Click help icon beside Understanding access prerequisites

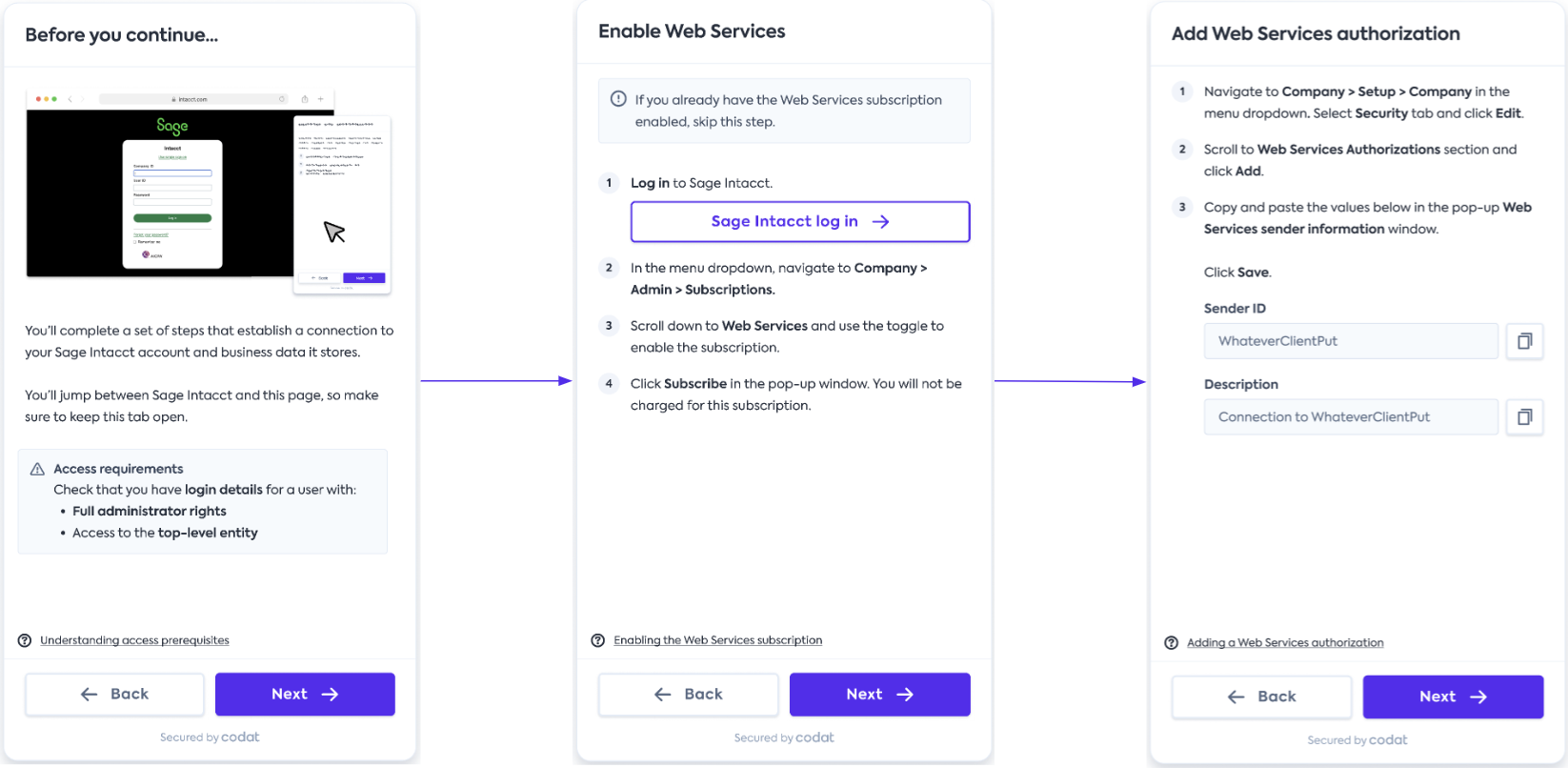(25, 640)
